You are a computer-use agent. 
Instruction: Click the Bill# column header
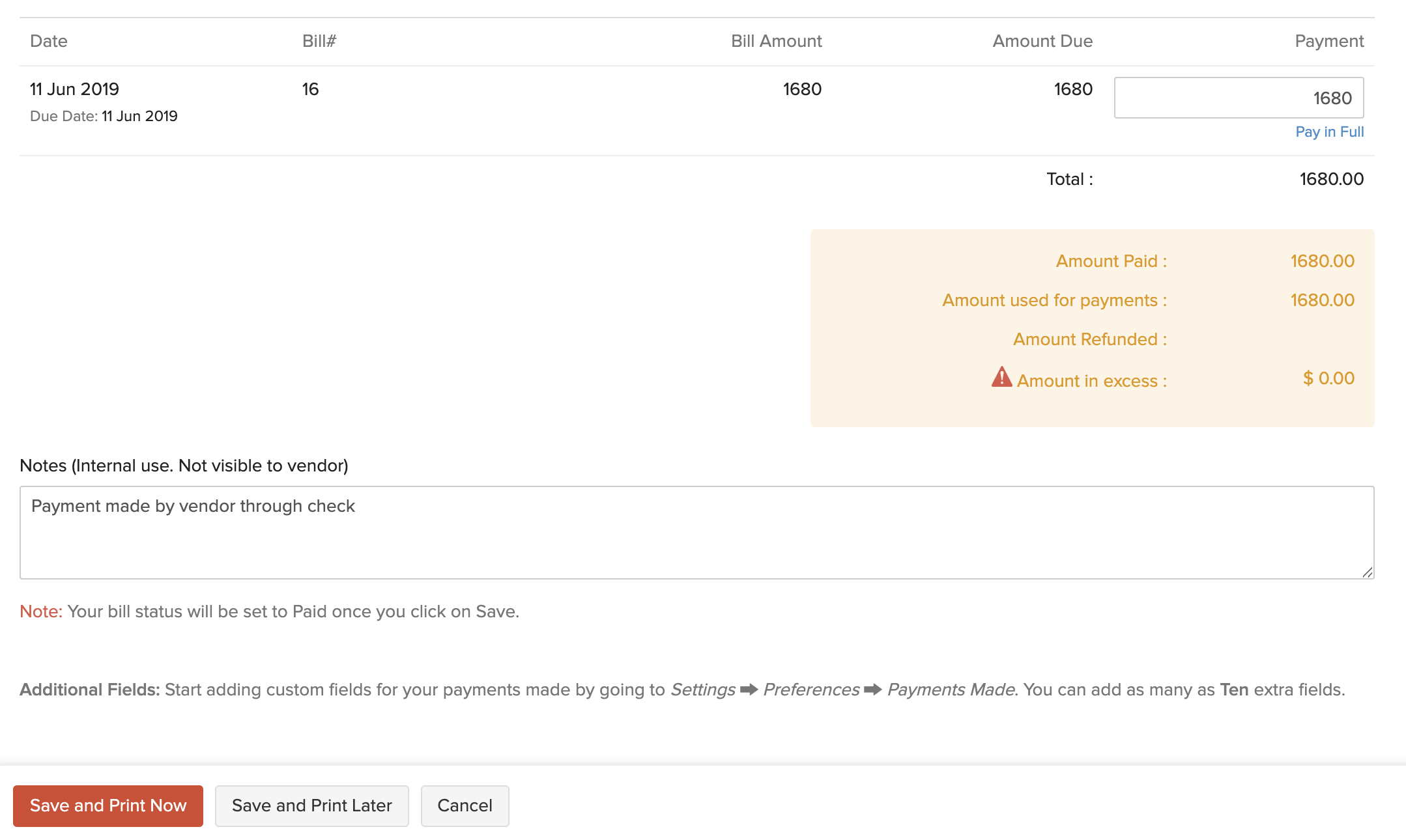coord(319,42)
